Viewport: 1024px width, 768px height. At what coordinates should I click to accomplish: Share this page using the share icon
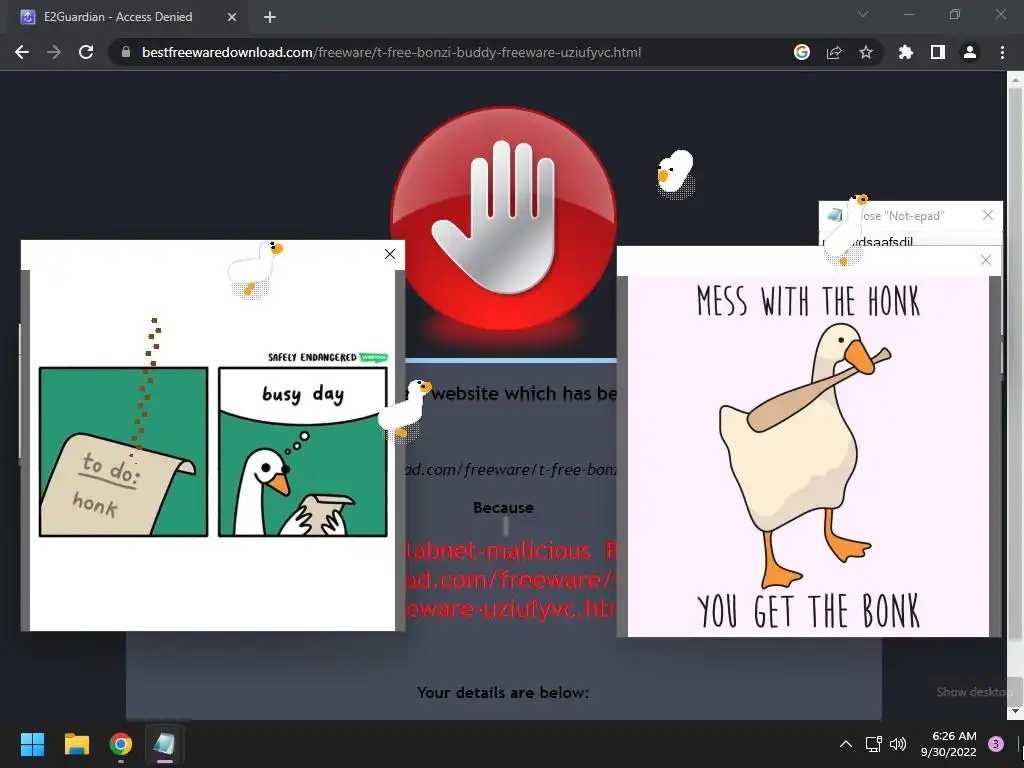pyautogui.click(x=834, y=52)
